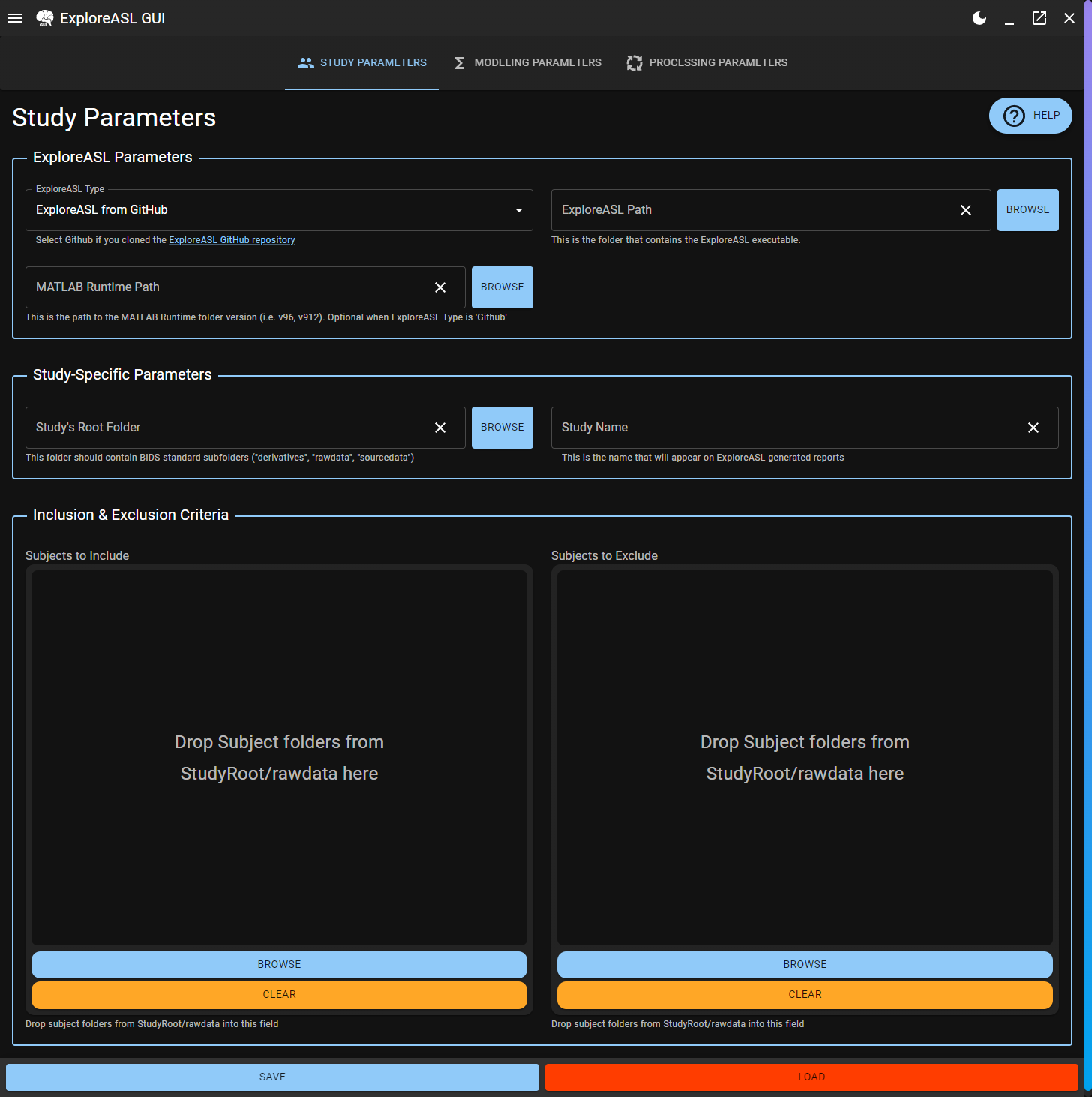Clear the Study's Root Folder field
The height and width of the screenshot is (1097, 1092).
coord(440,428)
